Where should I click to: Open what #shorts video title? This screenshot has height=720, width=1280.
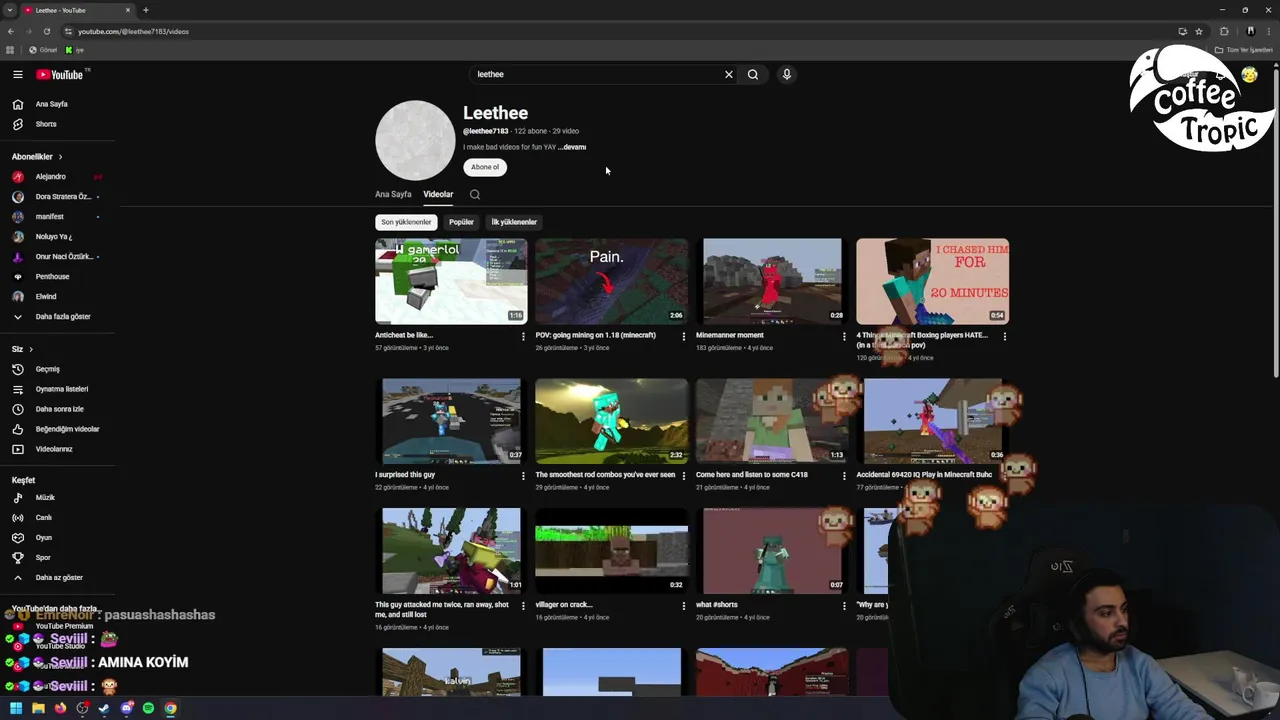717,605
